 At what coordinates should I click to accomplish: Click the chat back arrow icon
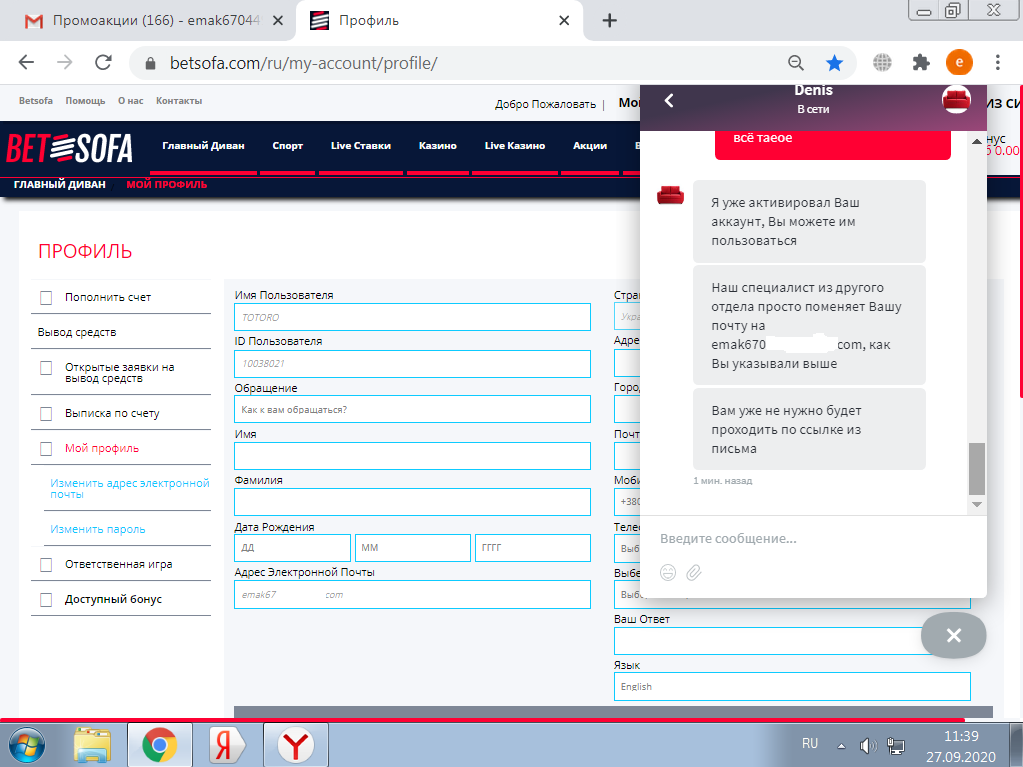(669, 100)
